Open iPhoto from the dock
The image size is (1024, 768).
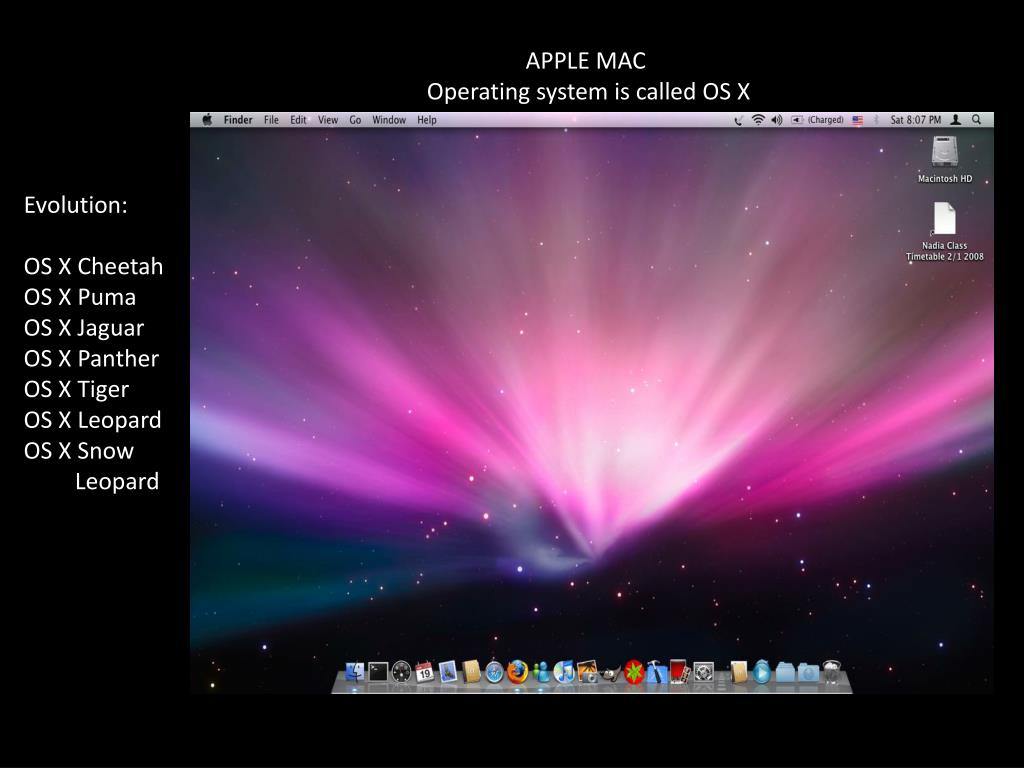[587, 671]
